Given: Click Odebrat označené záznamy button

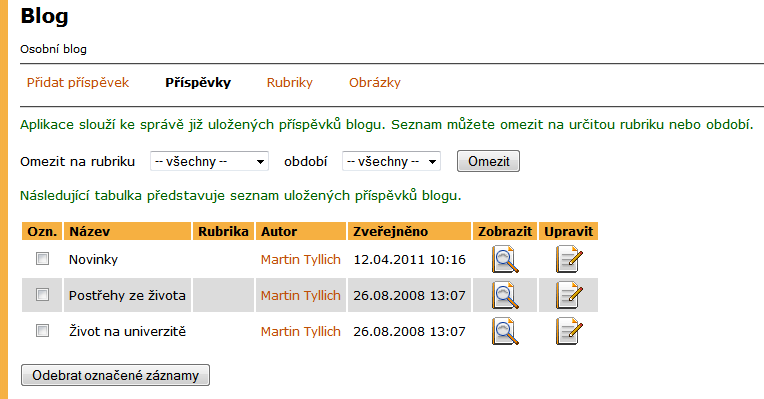Looking at the screenshot, I should [115, 375].
